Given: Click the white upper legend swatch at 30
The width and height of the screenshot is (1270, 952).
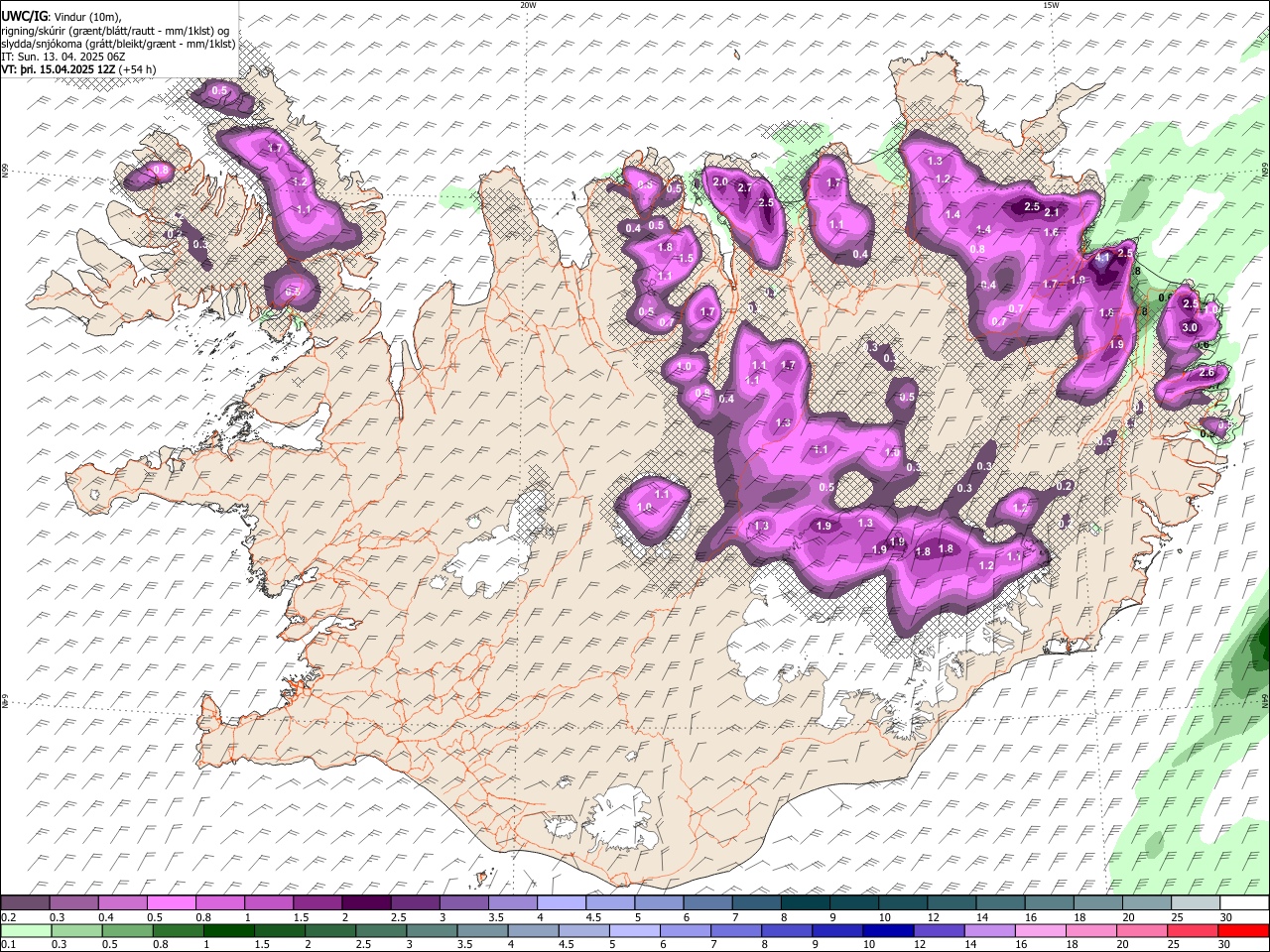Looking at the screenshot, I should pyautogui.click(x=1243, y=903).
